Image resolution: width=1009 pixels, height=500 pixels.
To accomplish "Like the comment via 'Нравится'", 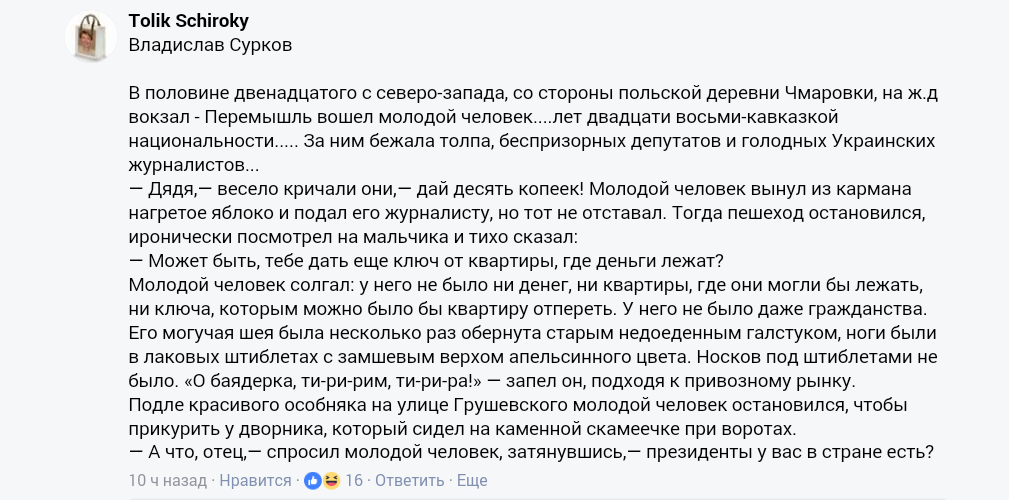I will pos(255,481).
